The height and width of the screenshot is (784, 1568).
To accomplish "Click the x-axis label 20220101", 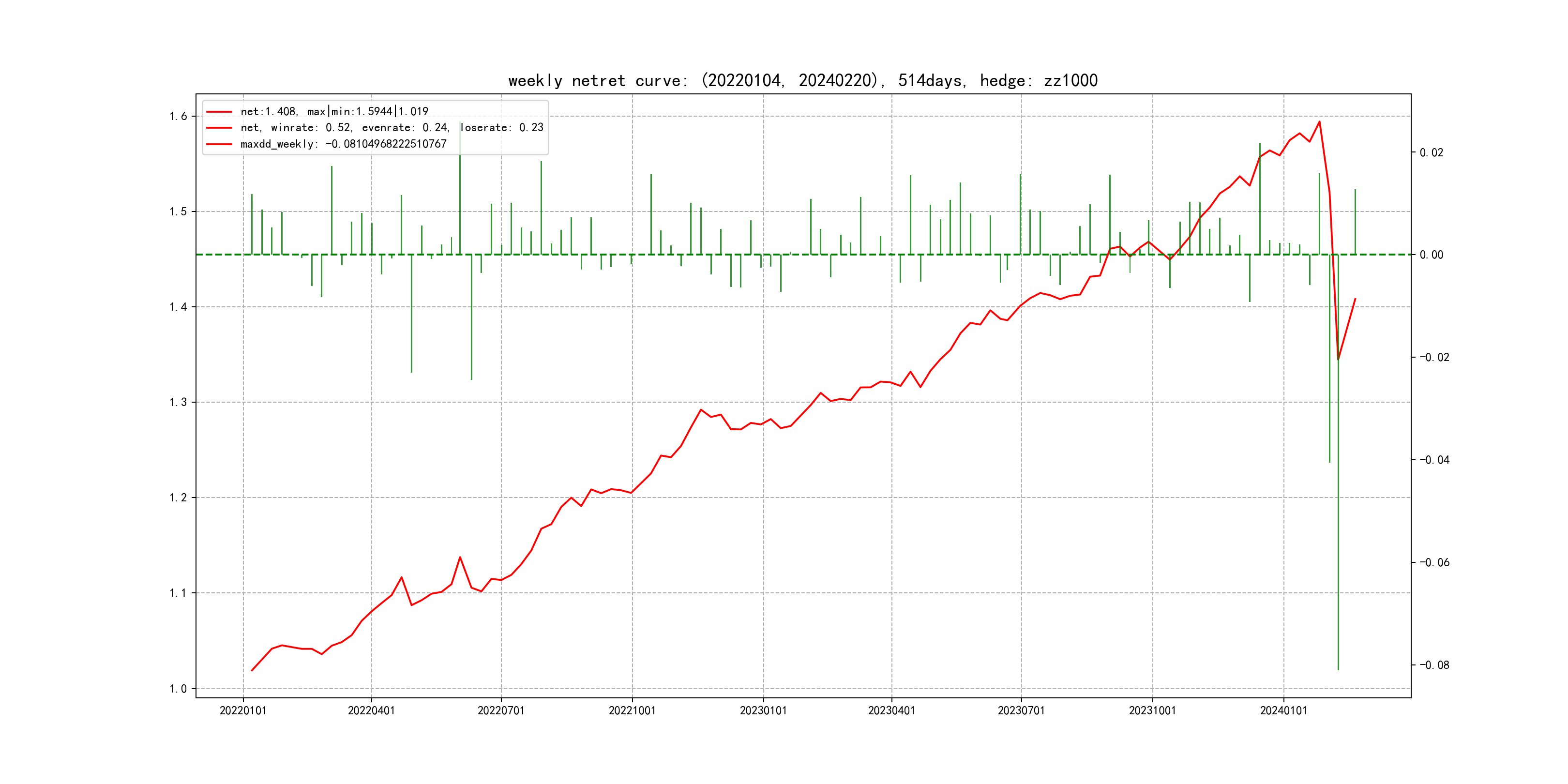I will (x=243, y=710).
